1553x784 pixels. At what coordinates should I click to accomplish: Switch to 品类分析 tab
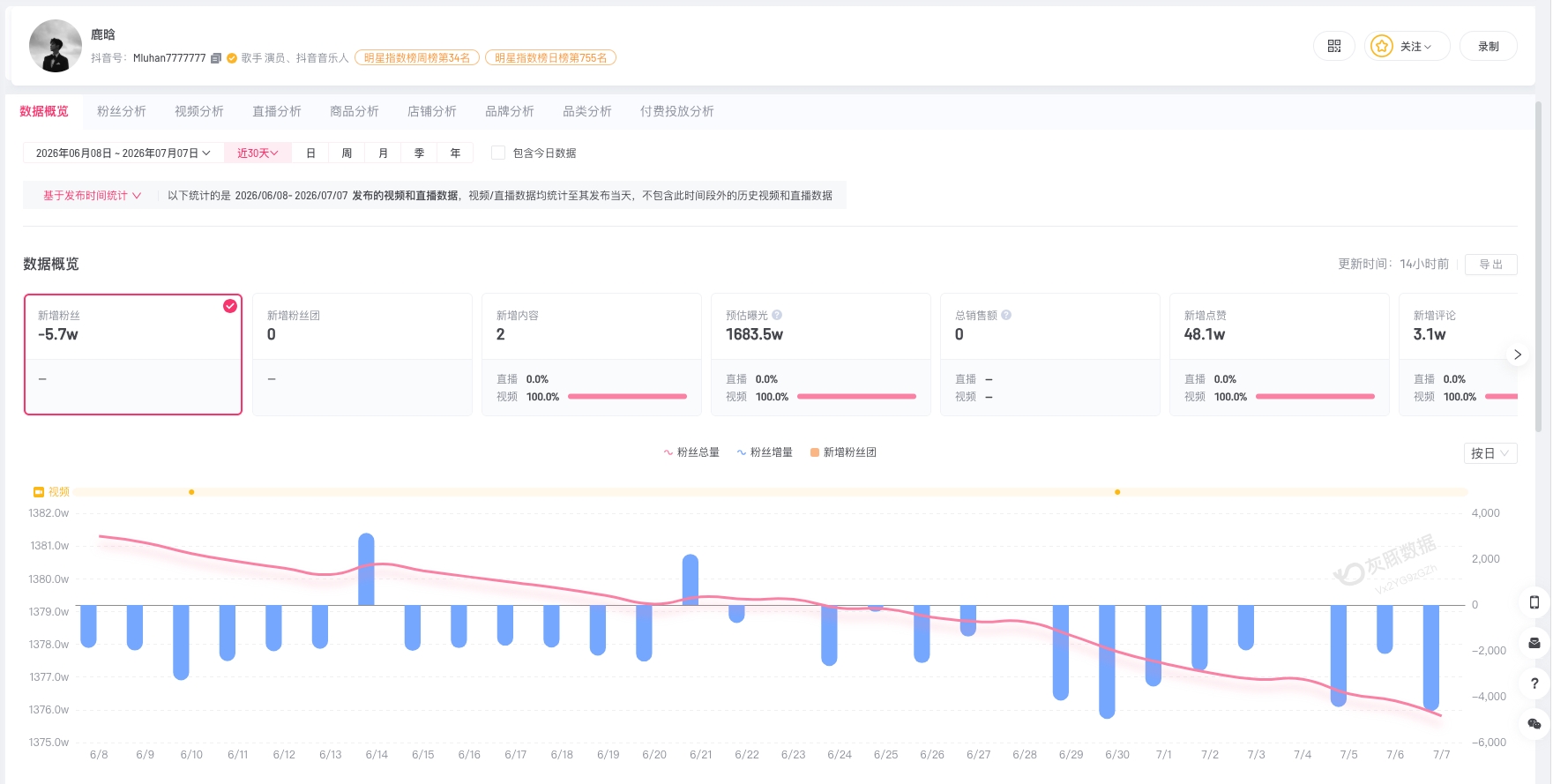[587, 111]
